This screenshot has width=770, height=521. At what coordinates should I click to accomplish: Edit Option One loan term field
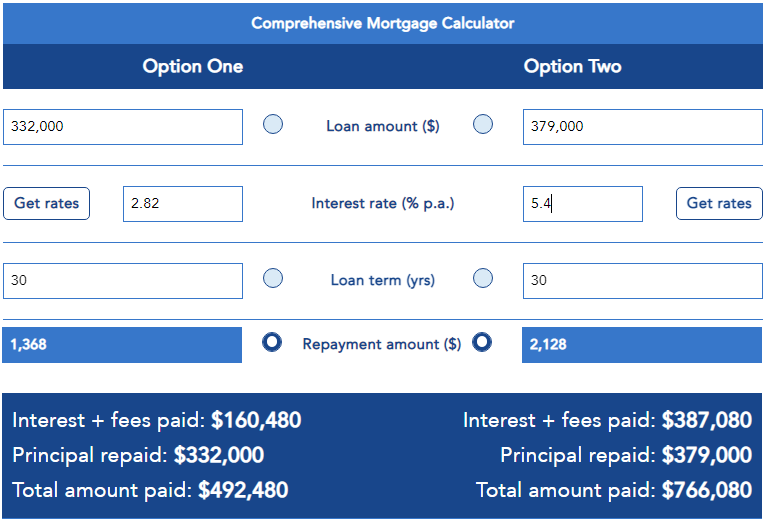[123, 281]
